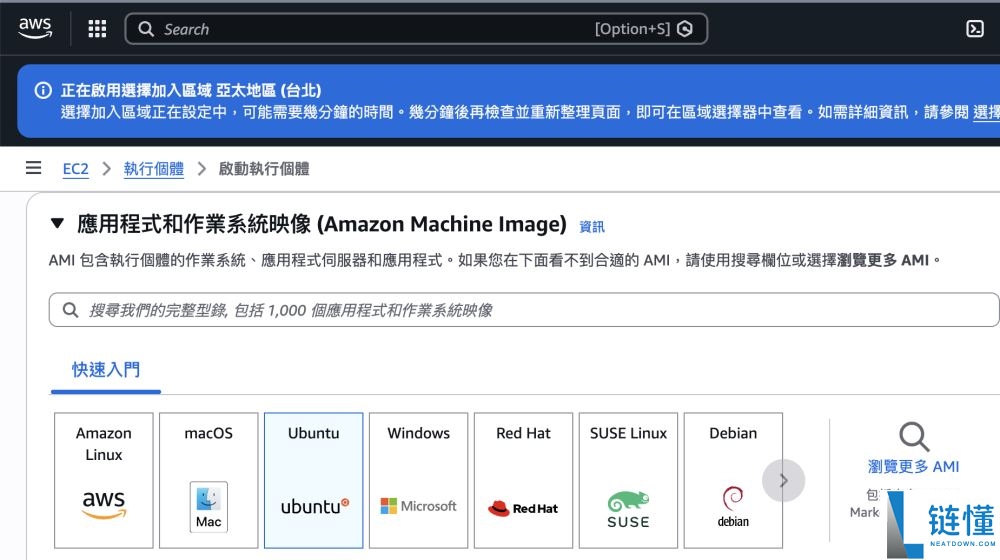Click the 瀏覽更多 AMI link

click(913, 467)
